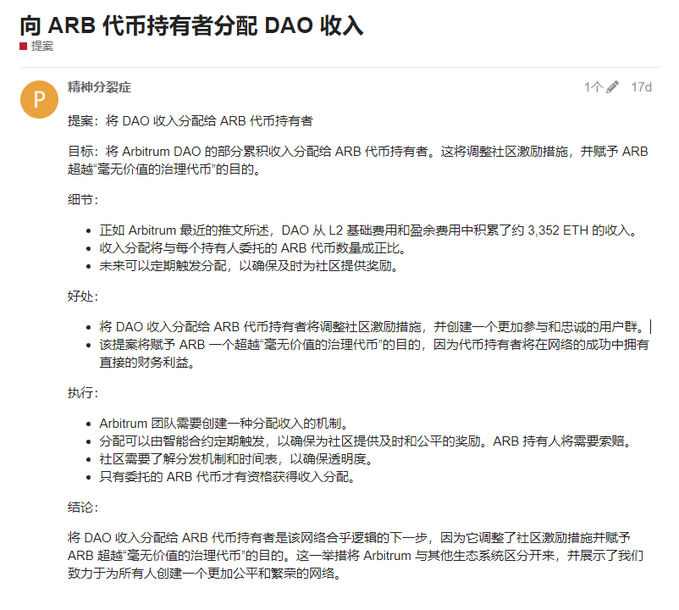Open the 17d post date link

[x=641, y=87]
